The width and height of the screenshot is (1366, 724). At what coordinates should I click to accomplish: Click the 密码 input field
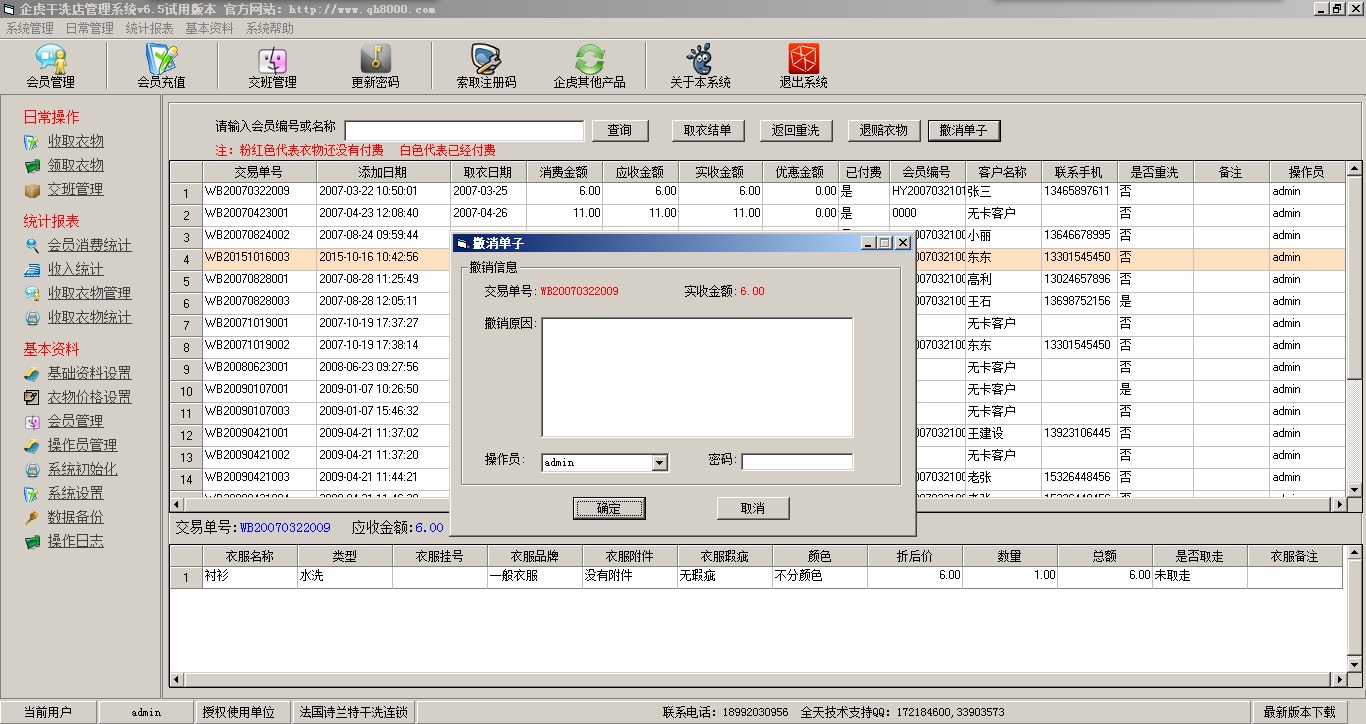point(797,462)
